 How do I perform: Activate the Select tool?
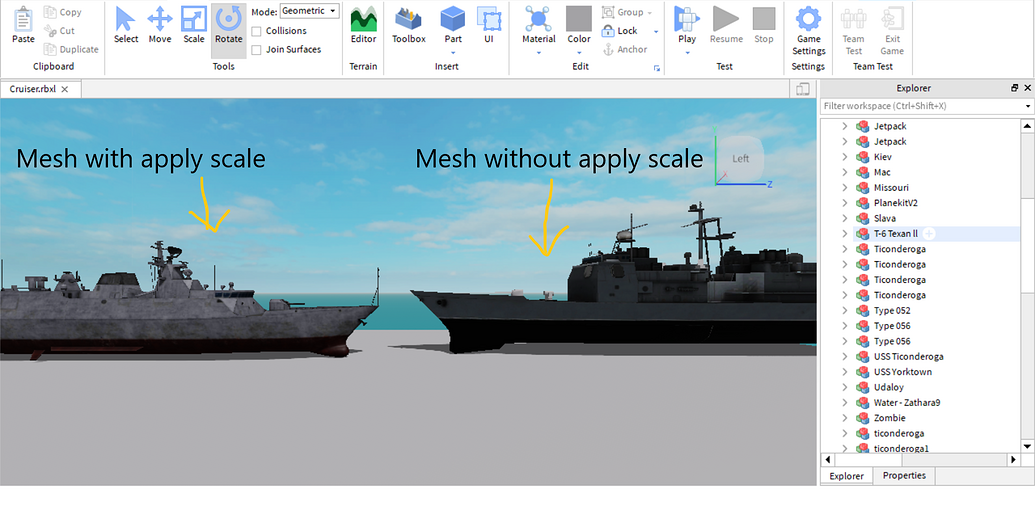[x=125, y=25]
